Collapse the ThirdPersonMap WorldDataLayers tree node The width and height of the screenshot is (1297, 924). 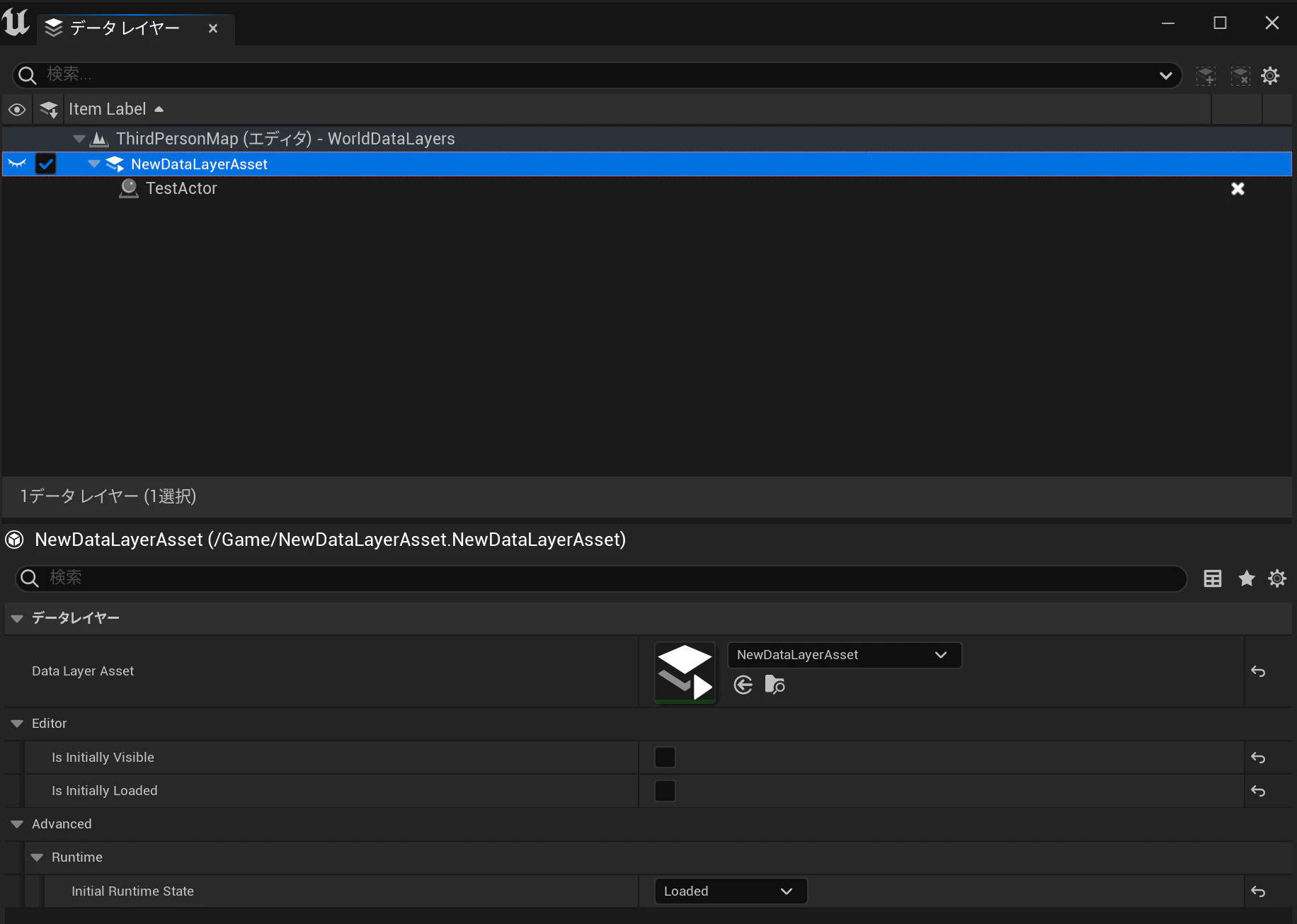point(79,139)
